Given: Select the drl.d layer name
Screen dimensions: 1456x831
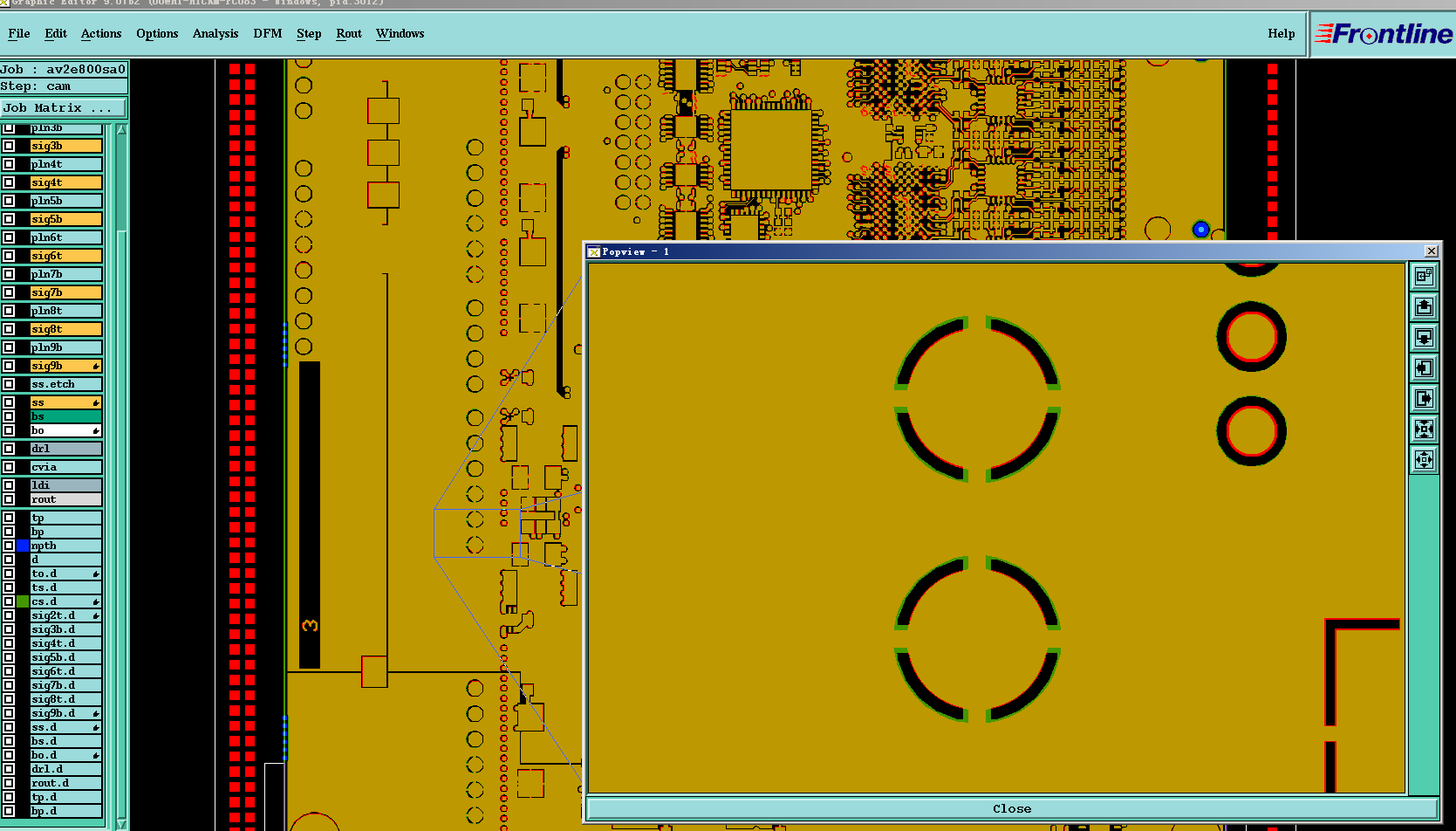Looking at the screenshot, I should 66,769.
